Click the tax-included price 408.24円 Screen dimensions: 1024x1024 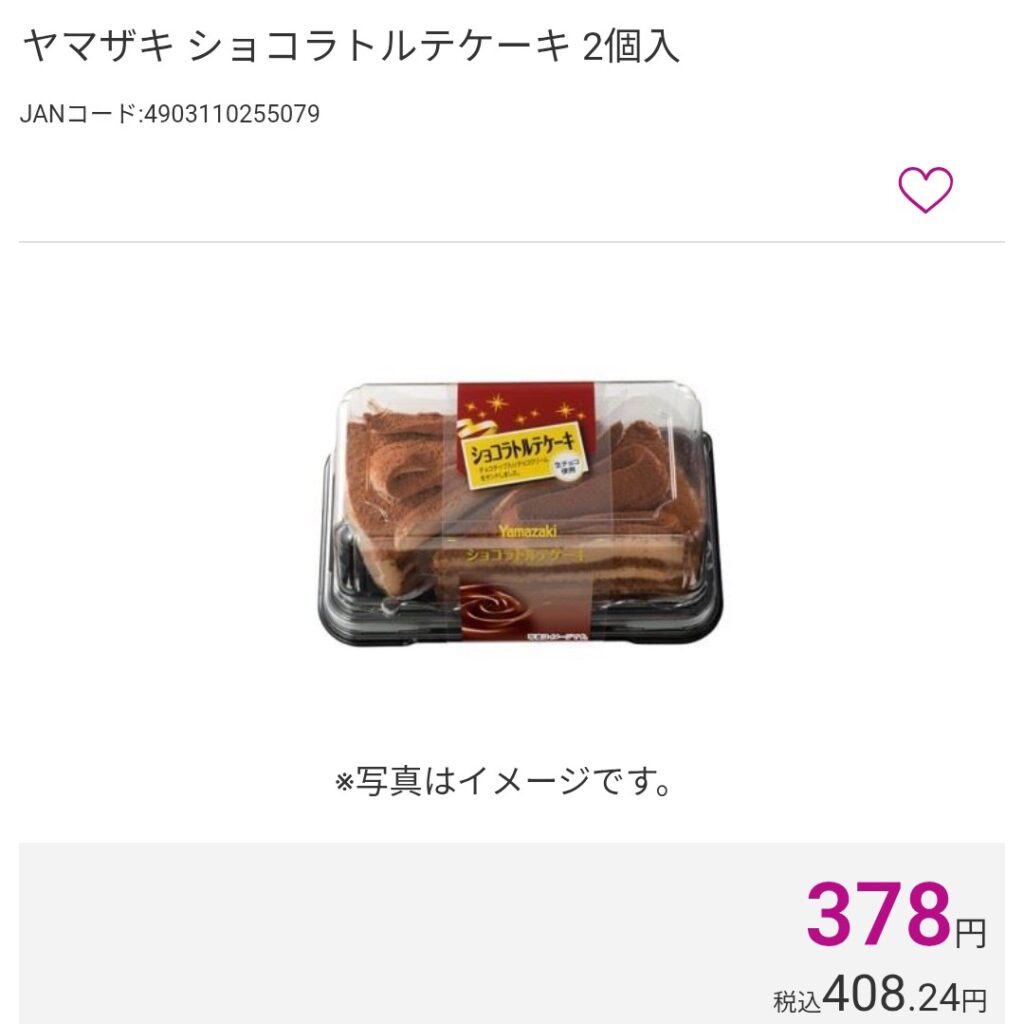tap(905, 996)
